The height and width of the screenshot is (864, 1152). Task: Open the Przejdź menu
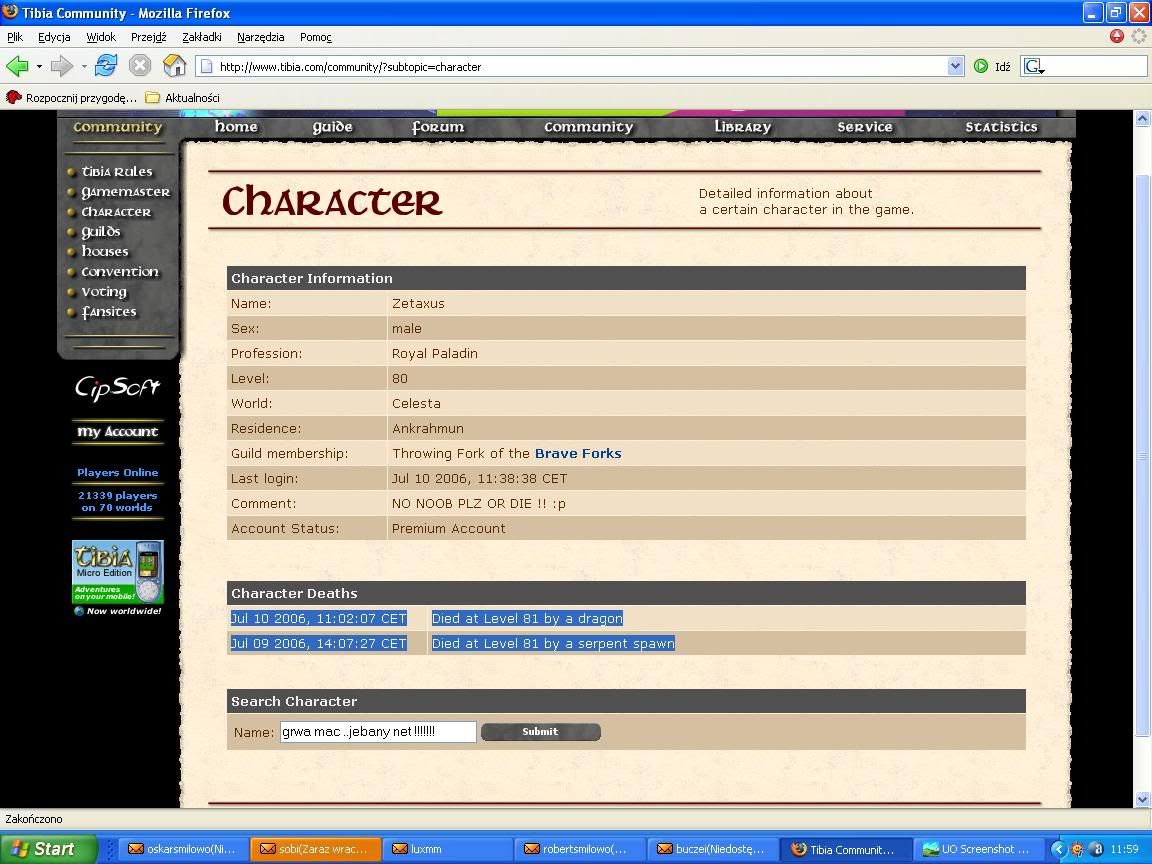tap(148, 37)
